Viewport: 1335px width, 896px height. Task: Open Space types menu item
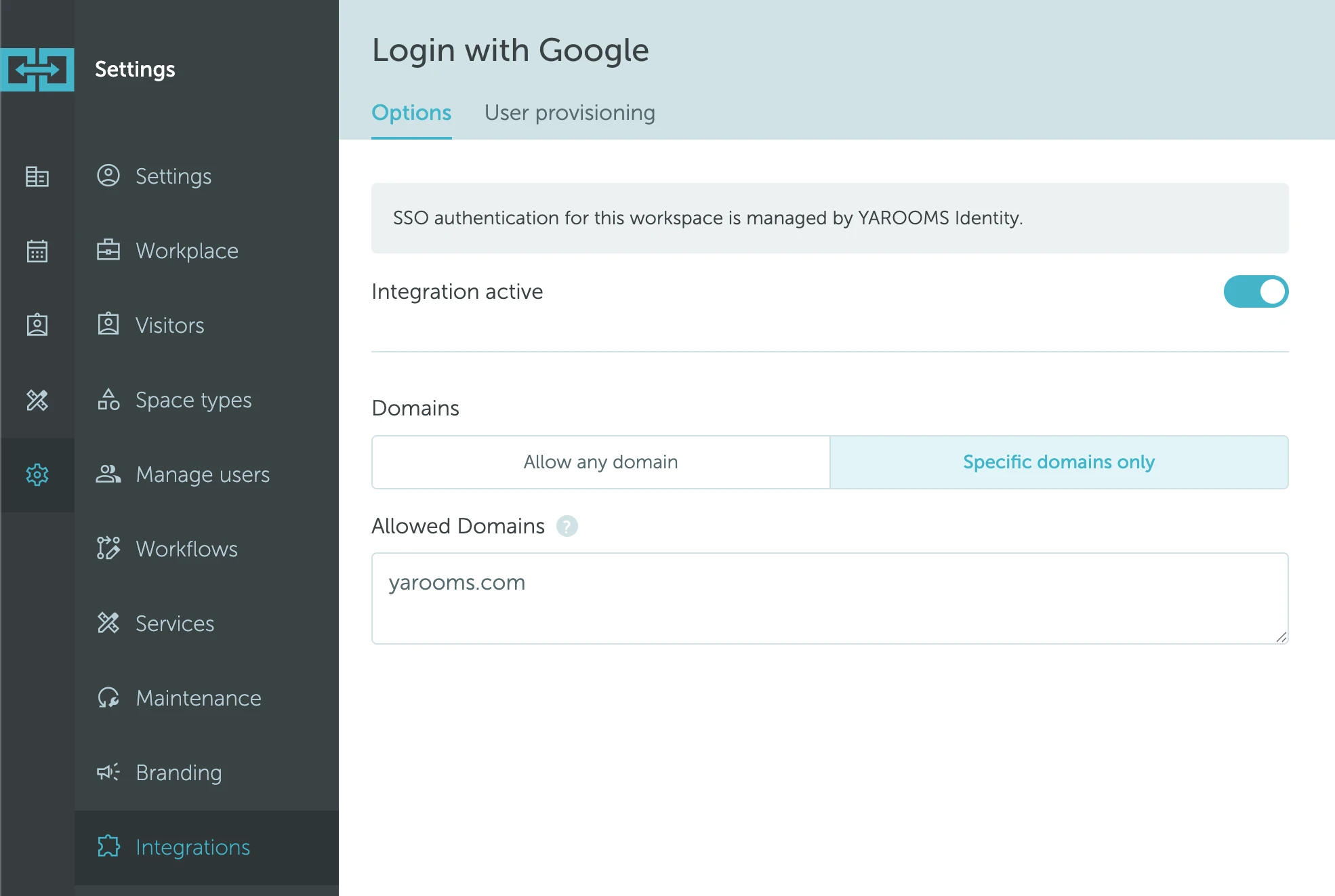pyautogui.click(x=207, y=400)
